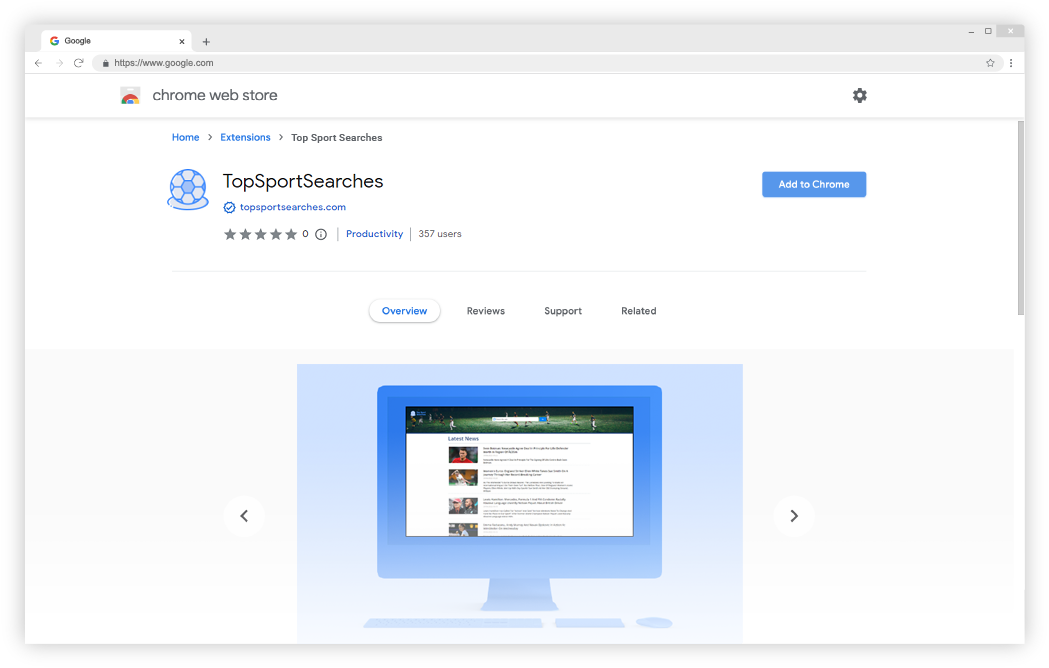The width and height of the screenshot is (1049, 668).
Task: Click the TopSportSearches soccer ball icon
Action: (x=188, y=189)
